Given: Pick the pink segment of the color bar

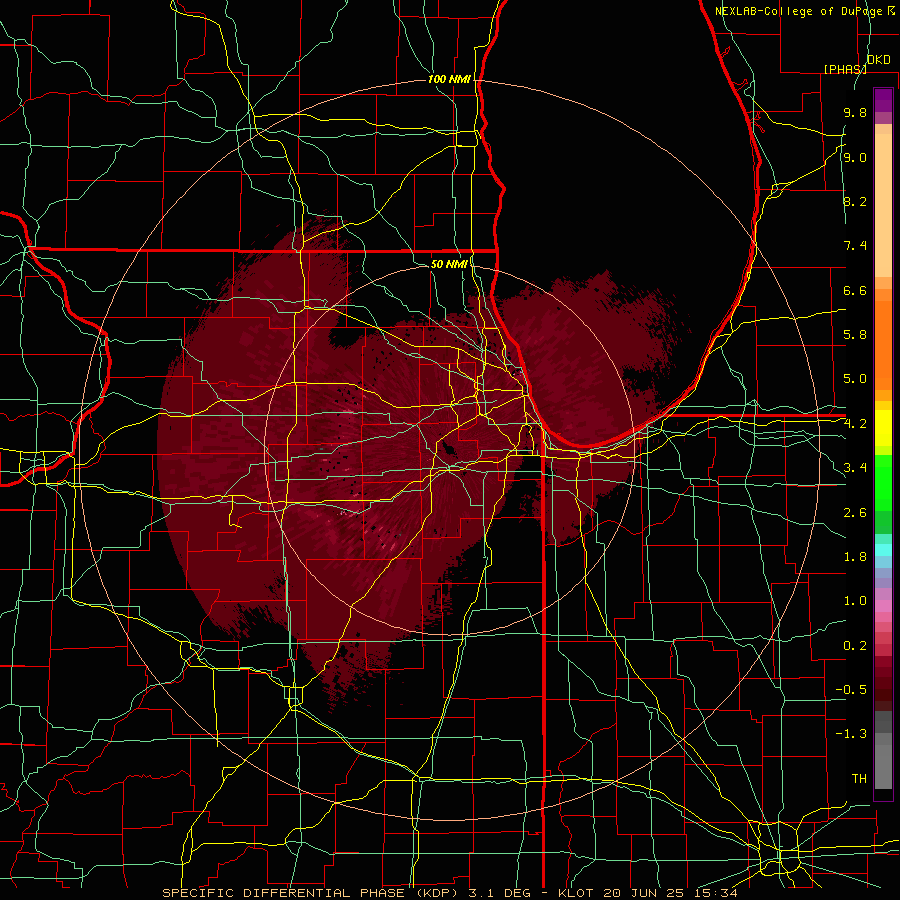Looking at the screenshot, I should pyautogui.click(x=883, y=606).
